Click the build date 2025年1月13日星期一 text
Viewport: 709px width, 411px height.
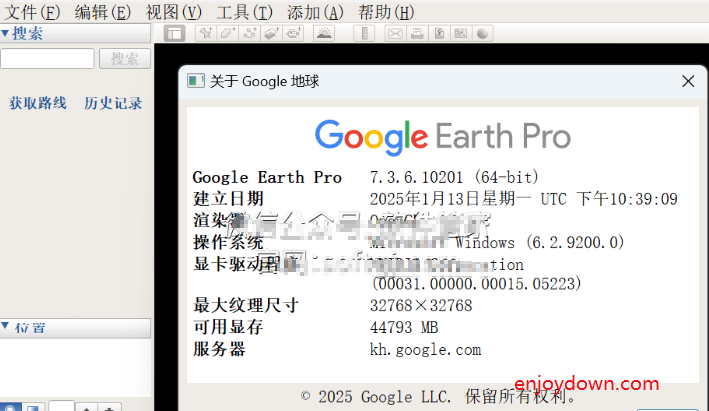click(x=450, y=199)
